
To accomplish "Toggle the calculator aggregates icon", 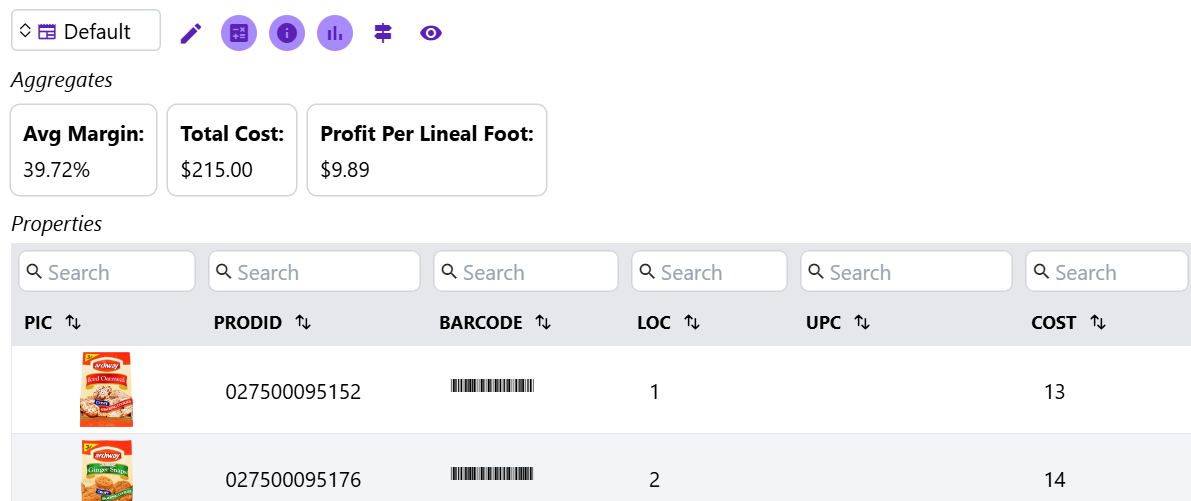I will 239,33.
